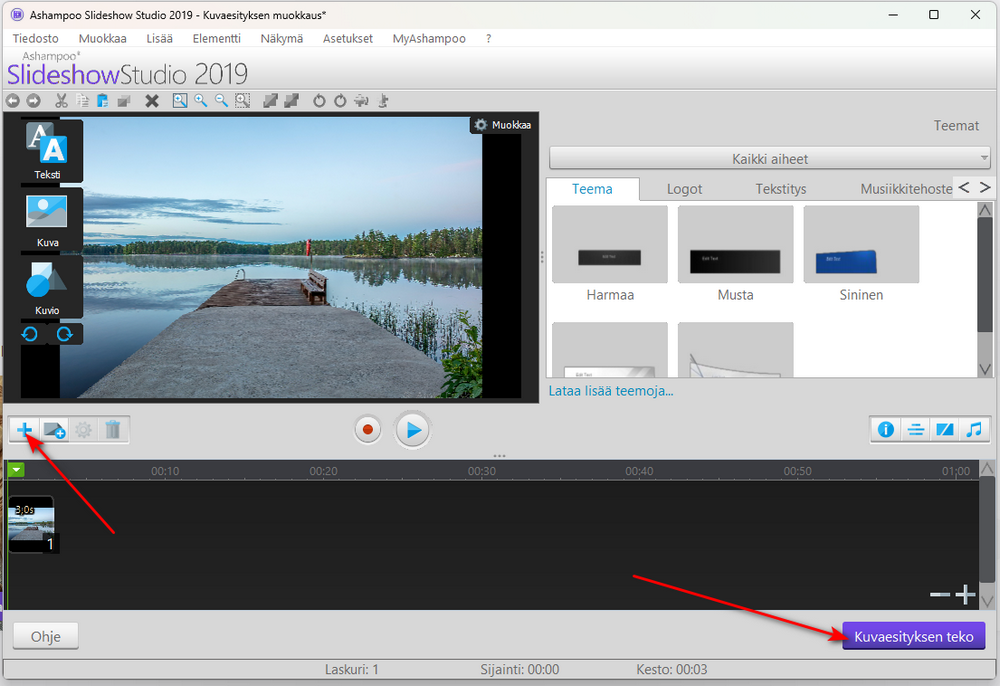The height and width of the screenshot is (686, 1000).
Task: Click the Kuvaesityksen teko button
Action: point(913,636)
